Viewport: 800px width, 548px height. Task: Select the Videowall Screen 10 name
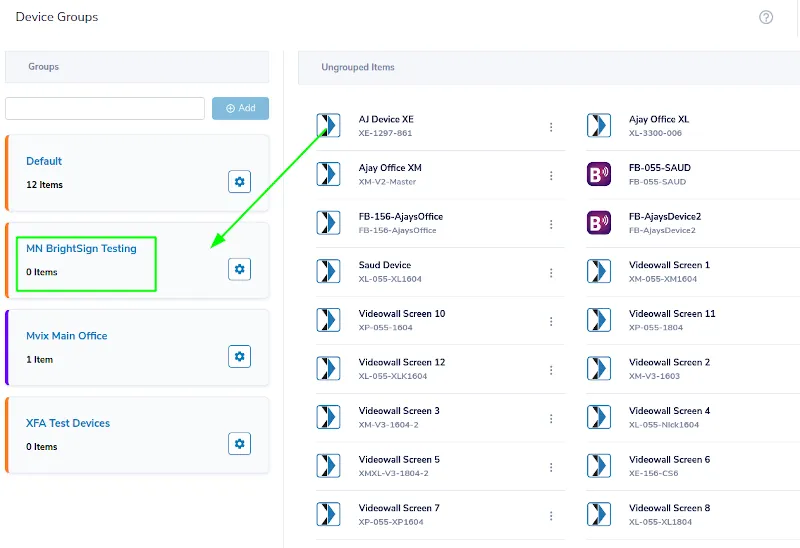click(x=402, y=314)
